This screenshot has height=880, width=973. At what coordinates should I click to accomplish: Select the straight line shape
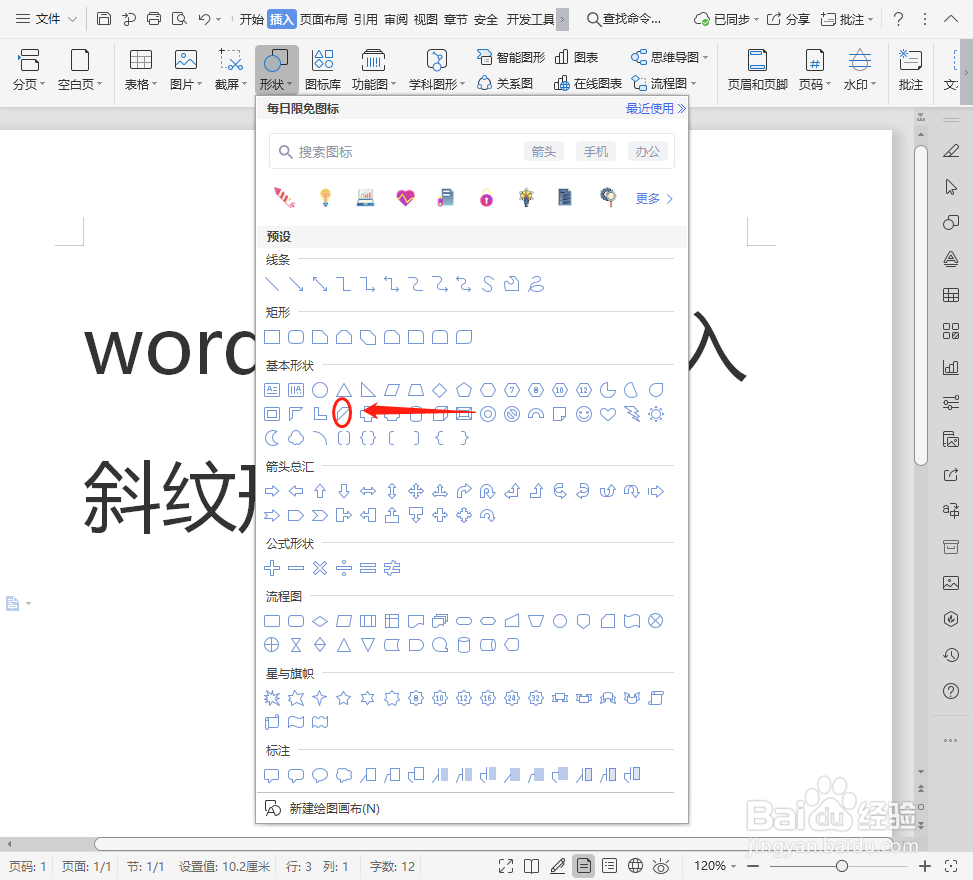pyautogui.click(x=272, y=284)
